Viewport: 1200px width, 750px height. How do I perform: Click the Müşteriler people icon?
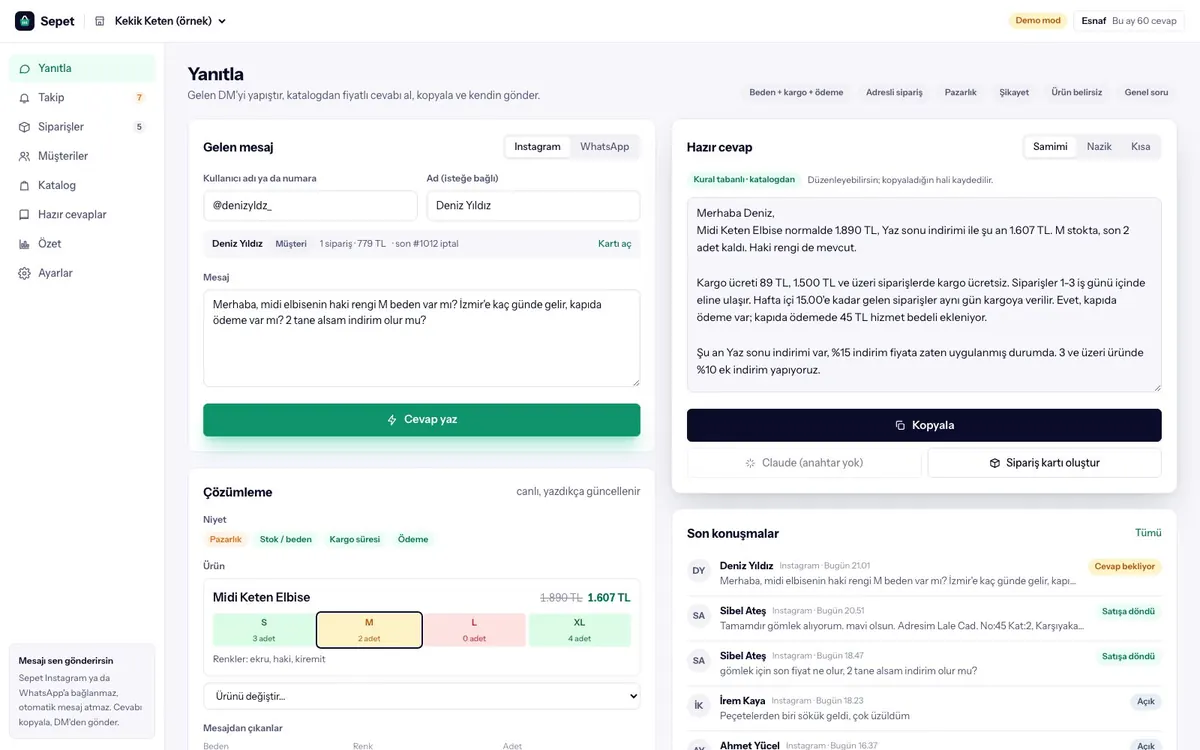tap(25, 156)
